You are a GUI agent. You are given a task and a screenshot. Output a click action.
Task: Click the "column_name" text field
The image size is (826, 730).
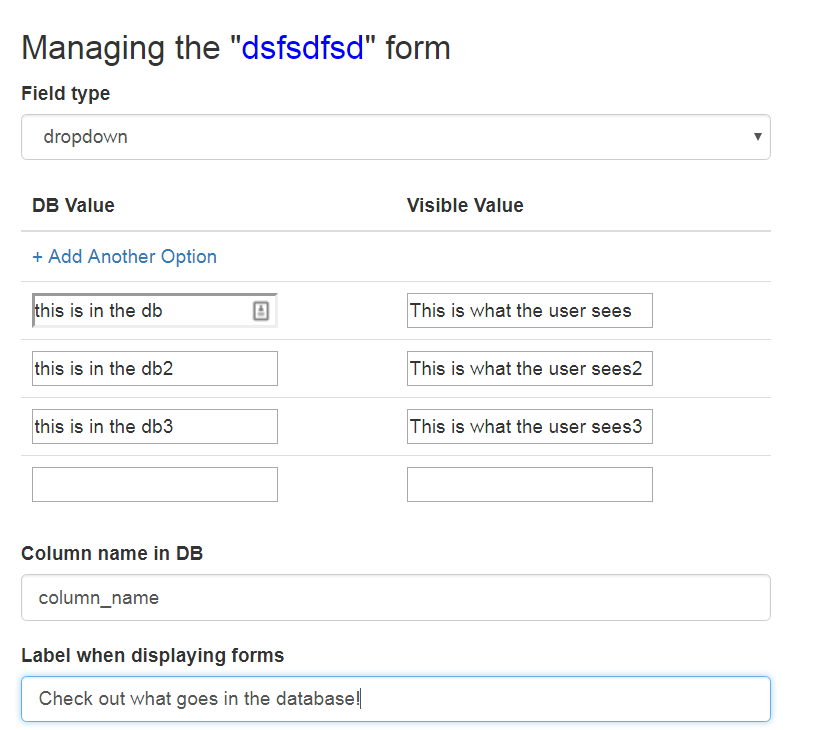tap(395, 598)
